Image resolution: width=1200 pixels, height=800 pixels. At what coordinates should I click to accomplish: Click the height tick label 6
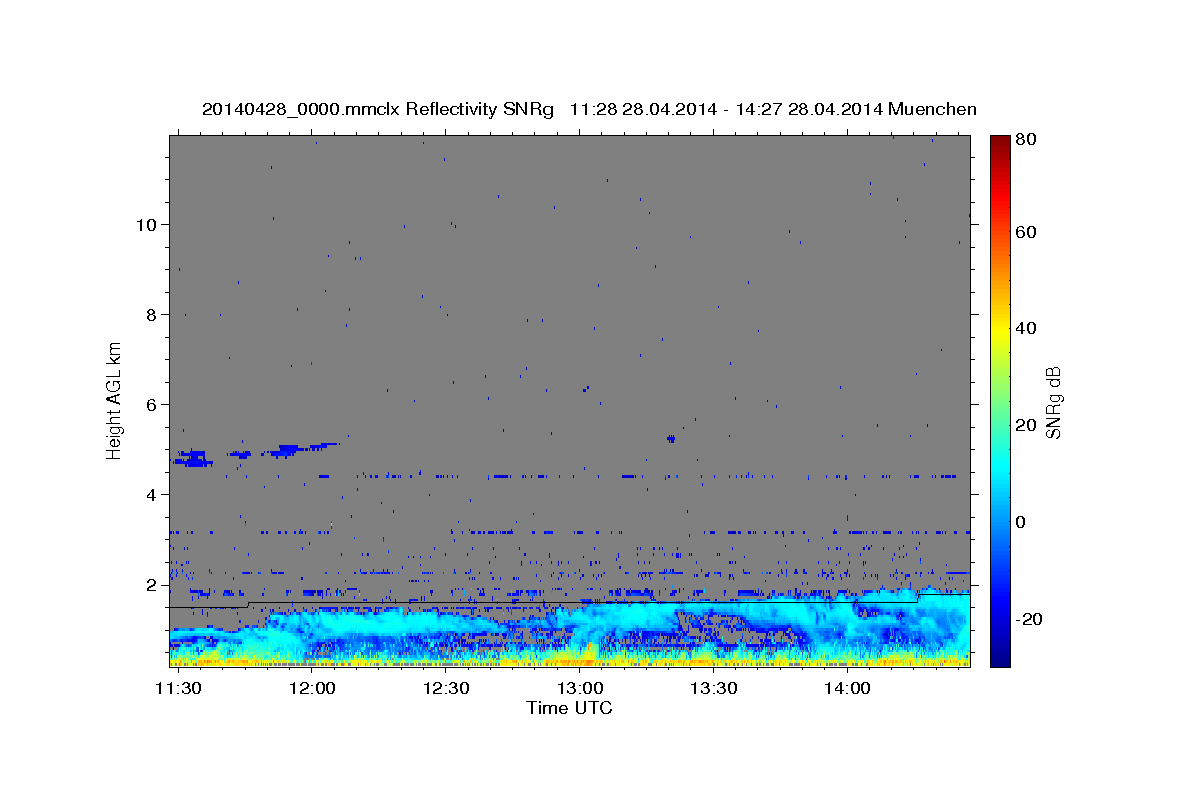coord(152,405)
